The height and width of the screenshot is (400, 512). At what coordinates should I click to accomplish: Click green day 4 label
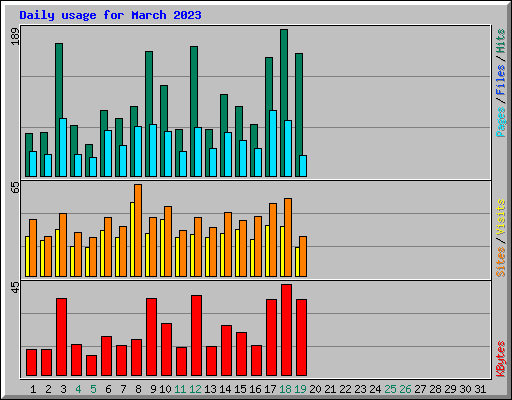click(78, 389)
